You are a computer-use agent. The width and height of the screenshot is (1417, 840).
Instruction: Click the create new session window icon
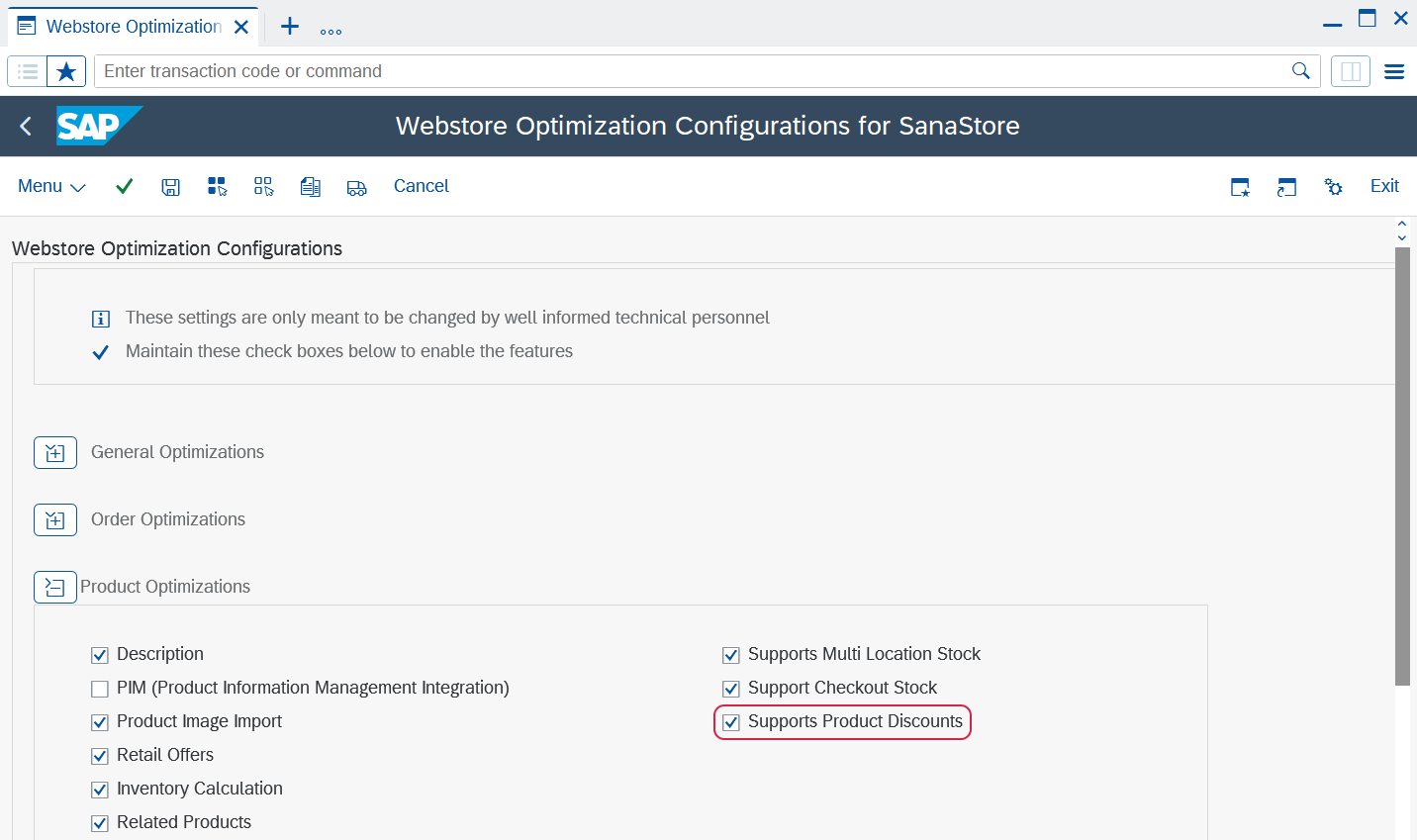point(1240,187)
